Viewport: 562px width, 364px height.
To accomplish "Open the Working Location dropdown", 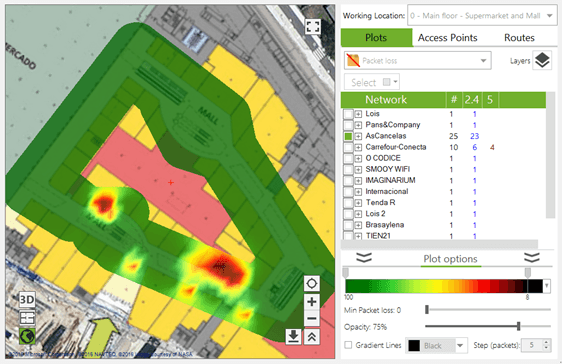I will point(482,16).
